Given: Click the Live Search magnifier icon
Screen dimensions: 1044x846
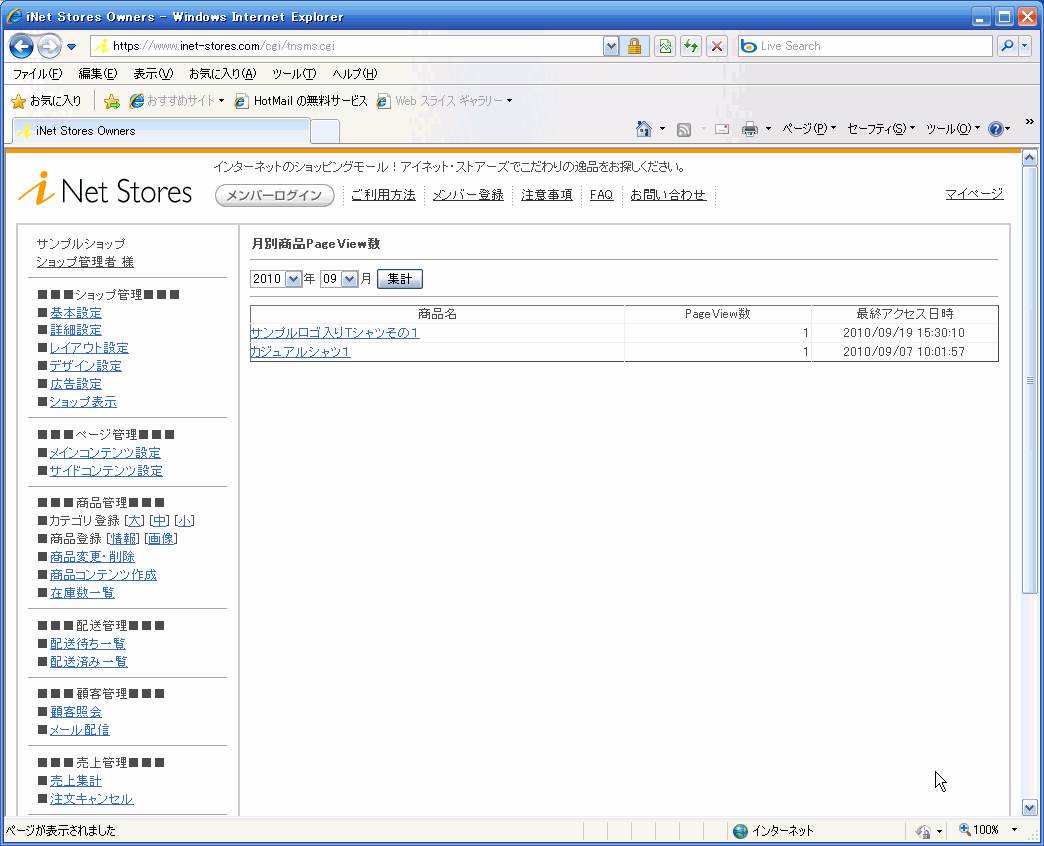Looking at the screenshot, I should click(1006, 46).
